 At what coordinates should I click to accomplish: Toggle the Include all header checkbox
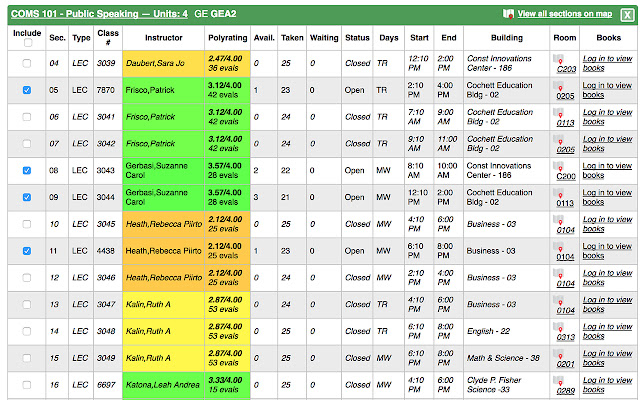coord(28,42)
